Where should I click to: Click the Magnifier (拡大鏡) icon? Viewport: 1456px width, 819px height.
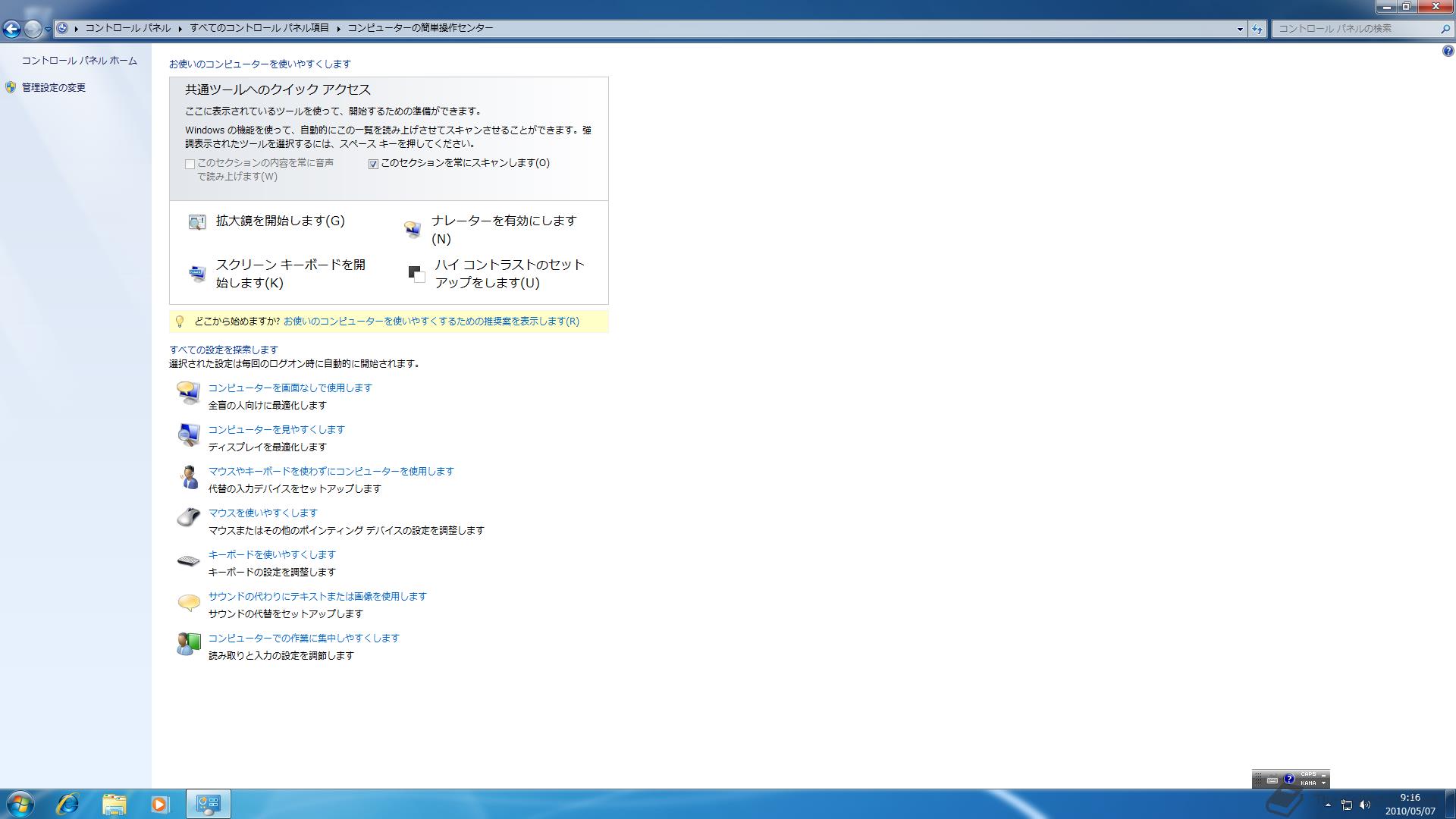pos(197,222)
